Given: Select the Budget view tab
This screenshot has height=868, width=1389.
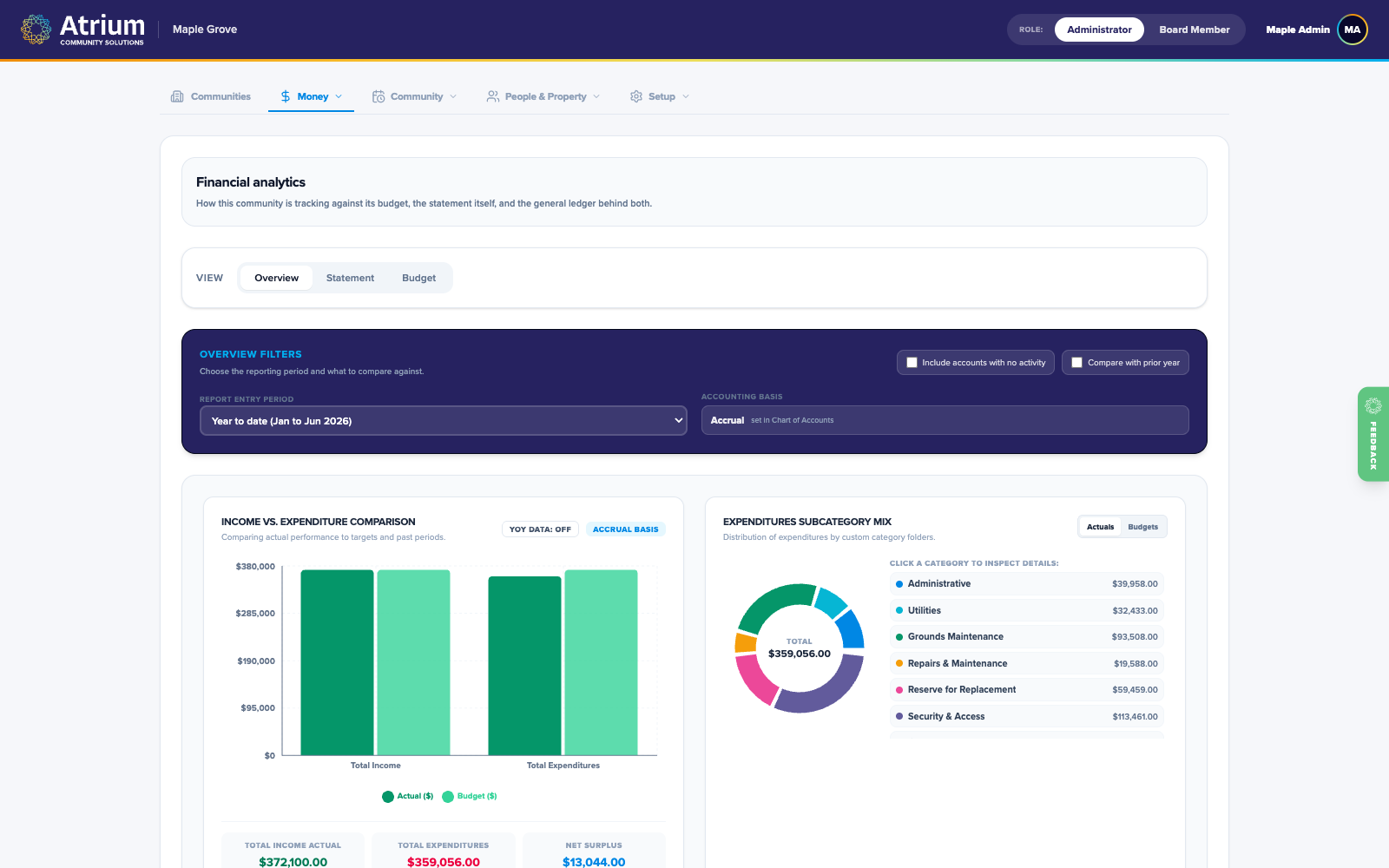Looking at the screenshot, I should 418,278.
